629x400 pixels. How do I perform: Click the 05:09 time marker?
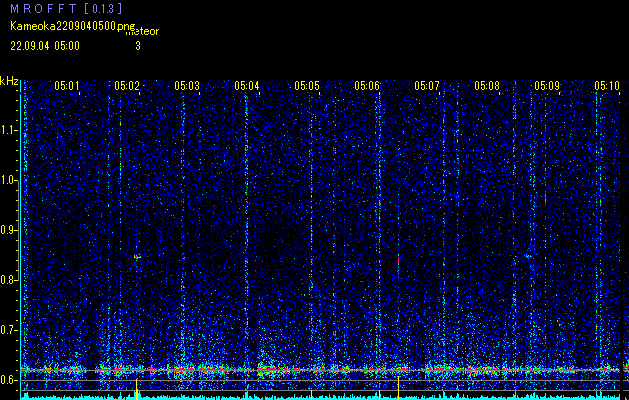(547, 85)
